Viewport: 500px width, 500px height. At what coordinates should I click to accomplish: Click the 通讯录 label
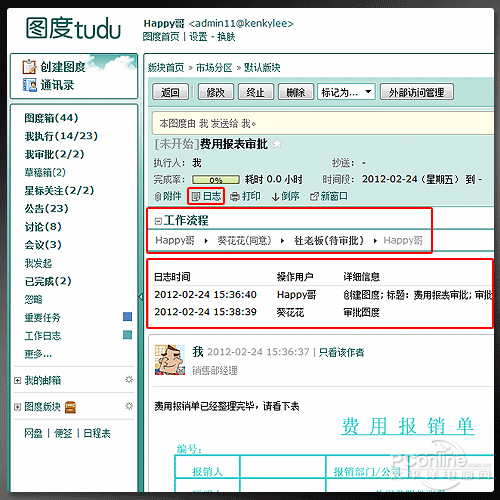(57, 85)
